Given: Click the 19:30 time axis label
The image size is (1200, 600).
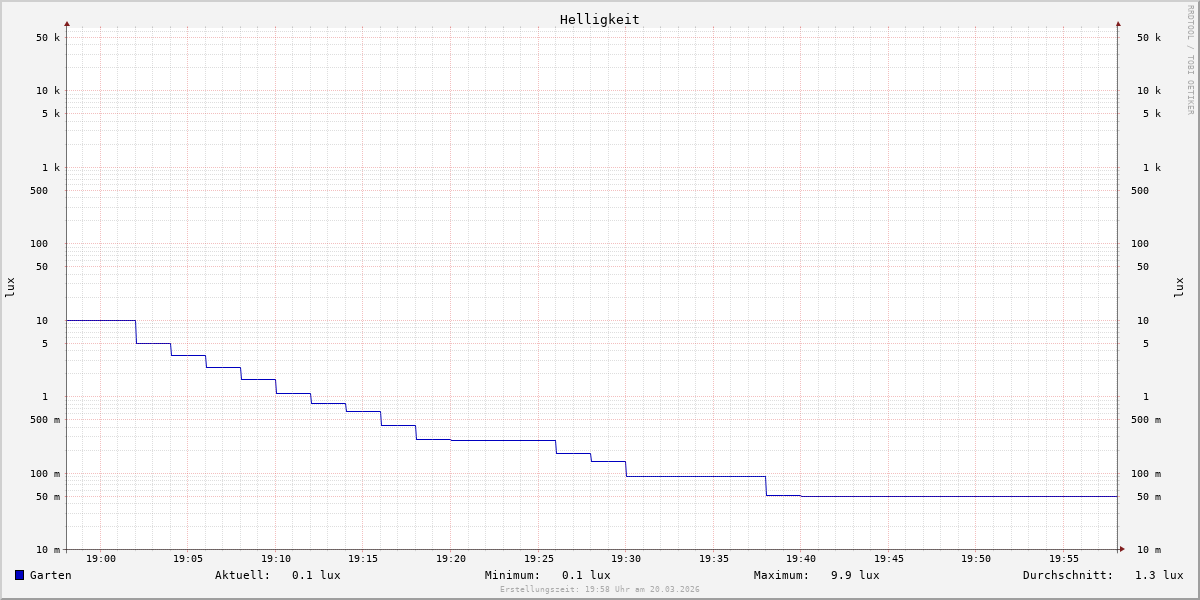Looking at the screenshot, I should click(626, 559).
